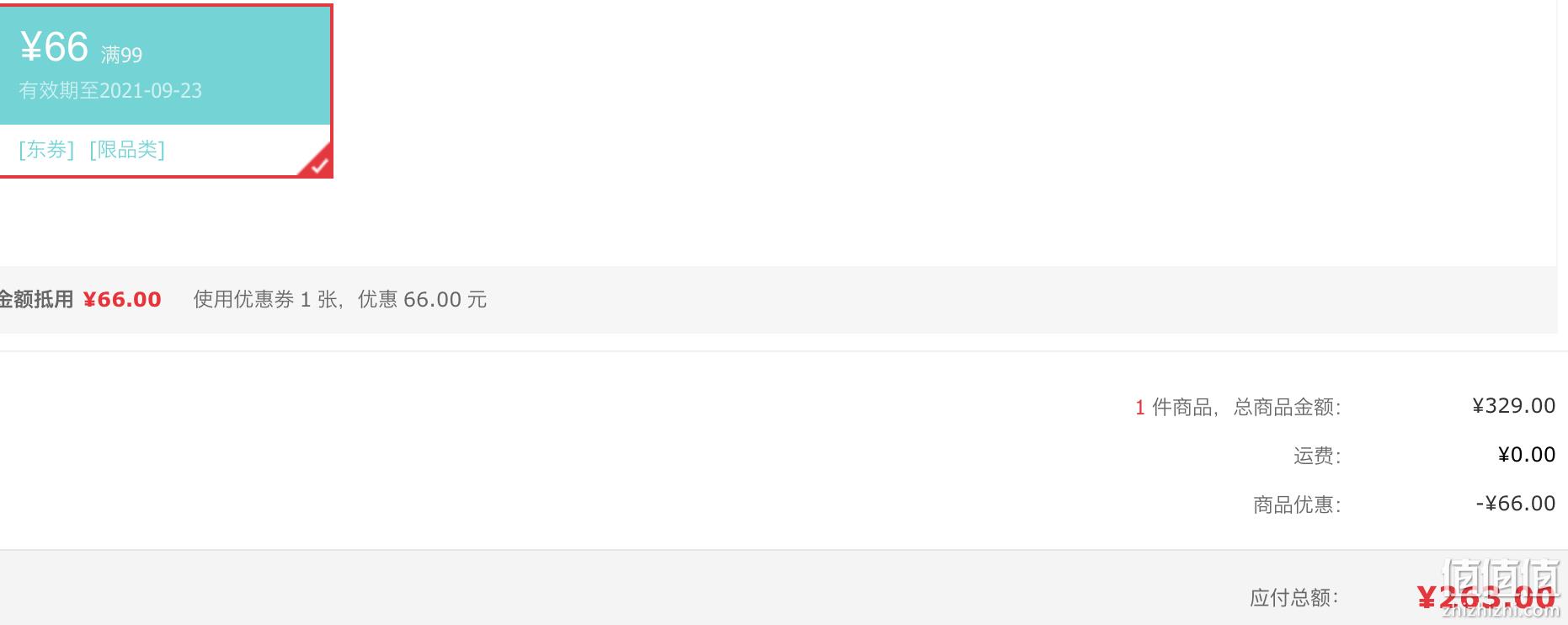Click the zhizhizhi.com watermark text

[x=1501, y=611]
